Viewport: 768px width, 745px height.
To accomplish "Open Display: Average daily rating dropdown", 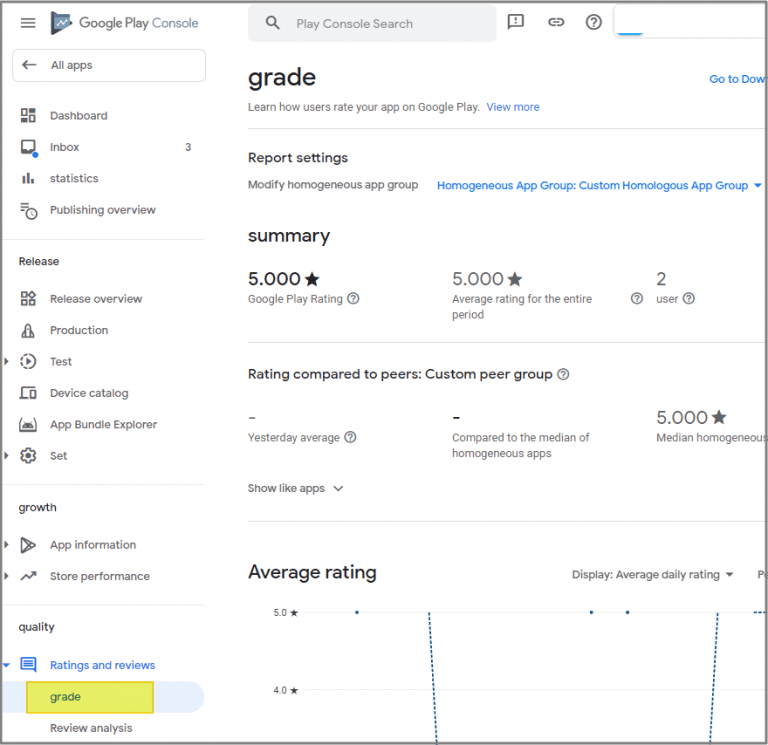I will coord(652,575).
